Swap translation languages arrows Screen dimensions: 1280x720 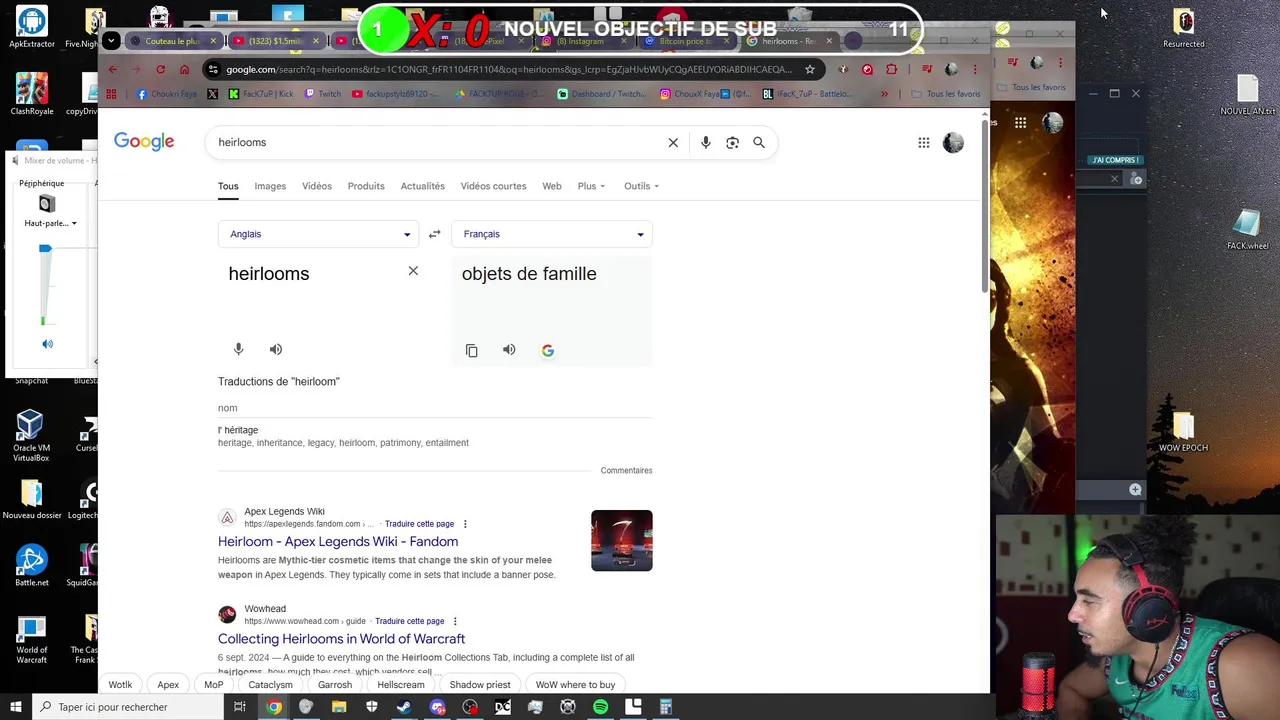(x=434, y=234)
